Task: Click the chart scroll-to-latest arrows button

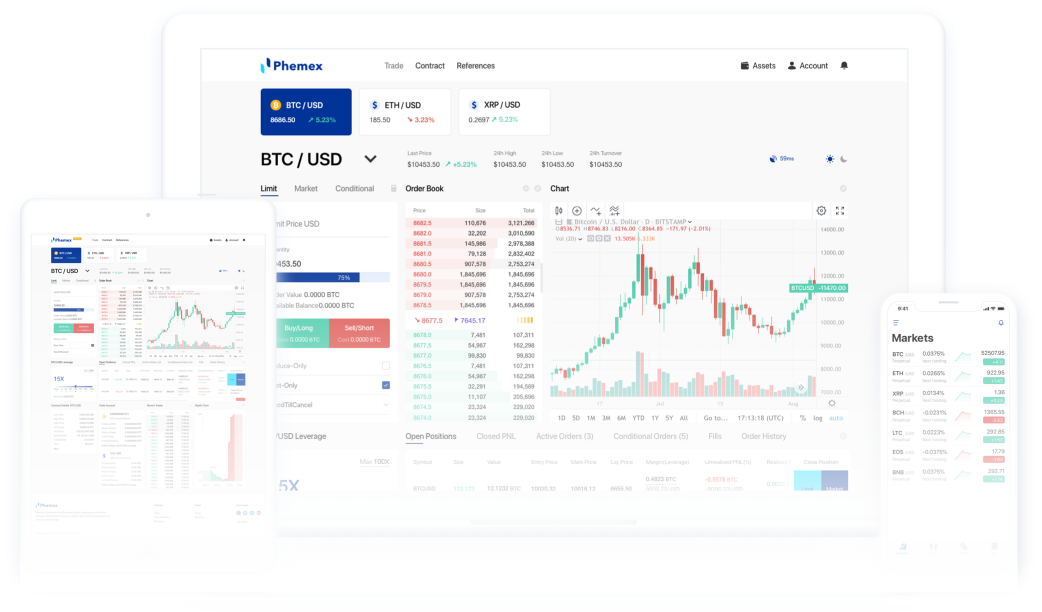Action: point(801,387)
